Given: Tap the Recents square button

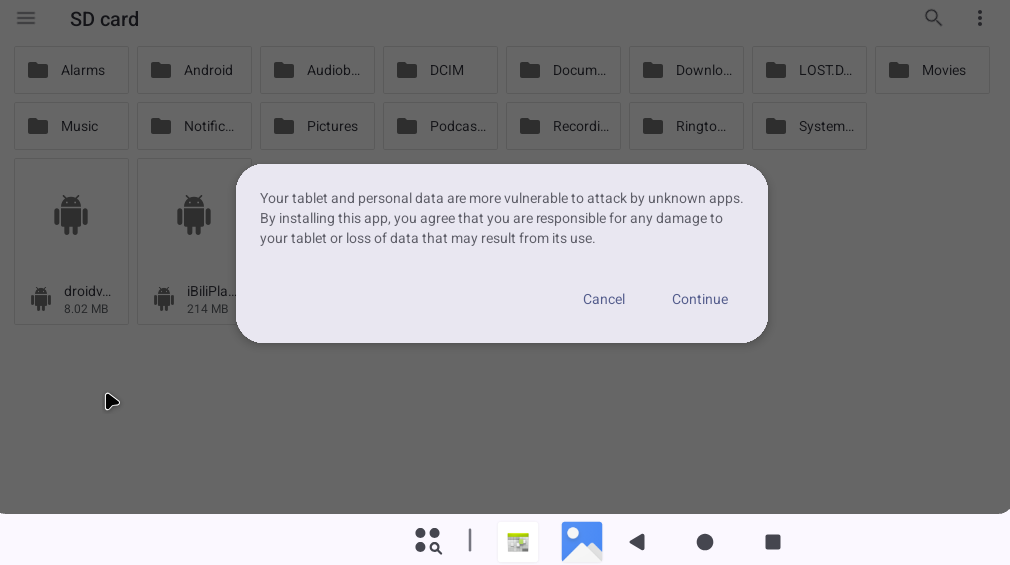Looking at the screenshot, I should click(x=773, y=542).
